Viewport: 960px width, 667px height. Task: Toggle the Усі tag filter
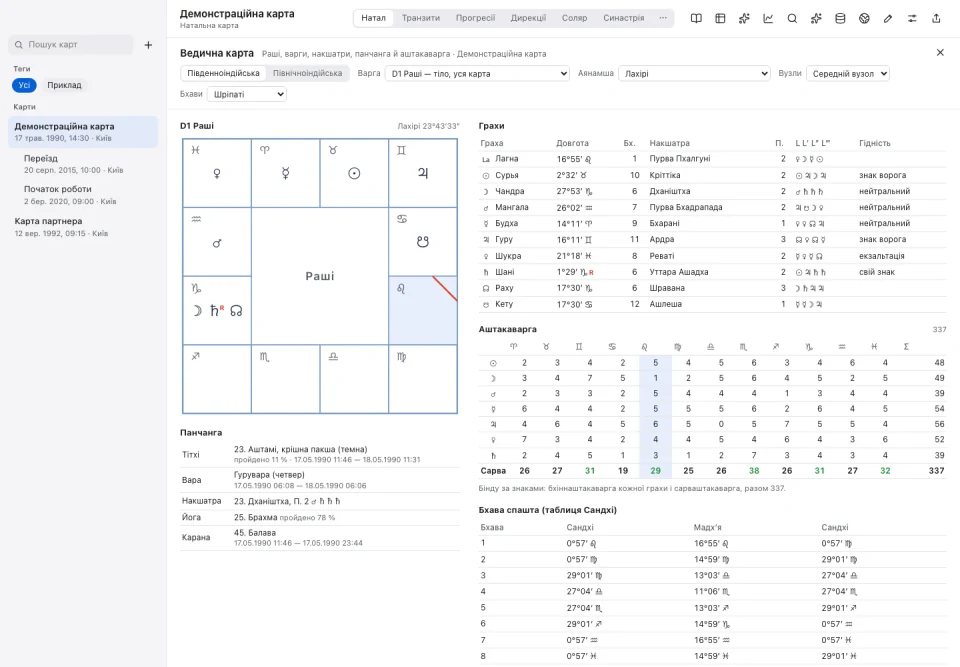pos(24,85)
